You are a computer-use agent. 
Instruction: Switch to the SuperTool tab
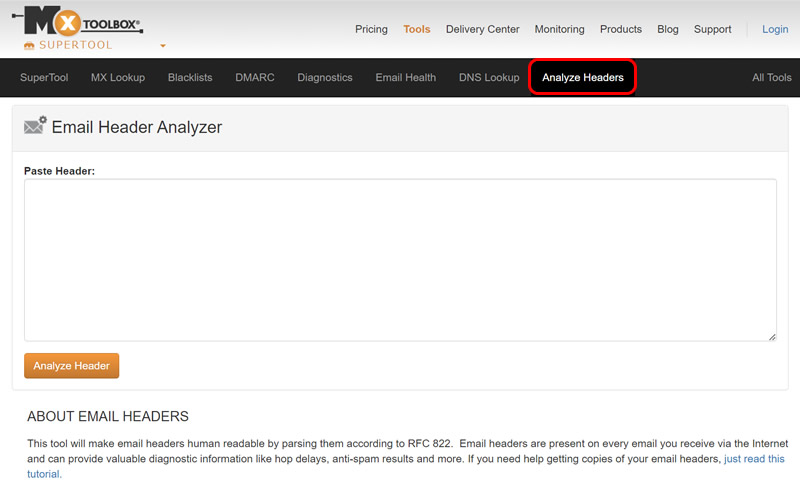44,78
